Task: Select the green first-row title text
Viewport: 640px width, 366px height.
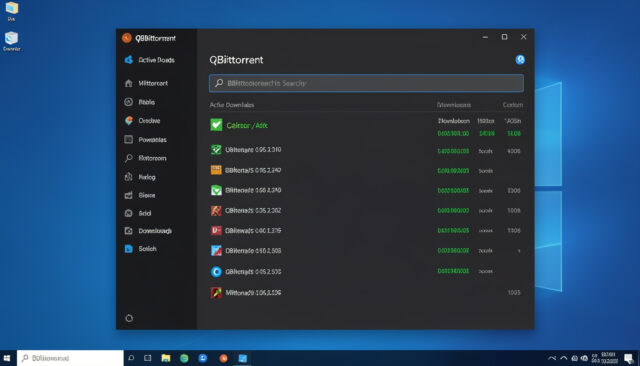Action: [x=247, y=126]
